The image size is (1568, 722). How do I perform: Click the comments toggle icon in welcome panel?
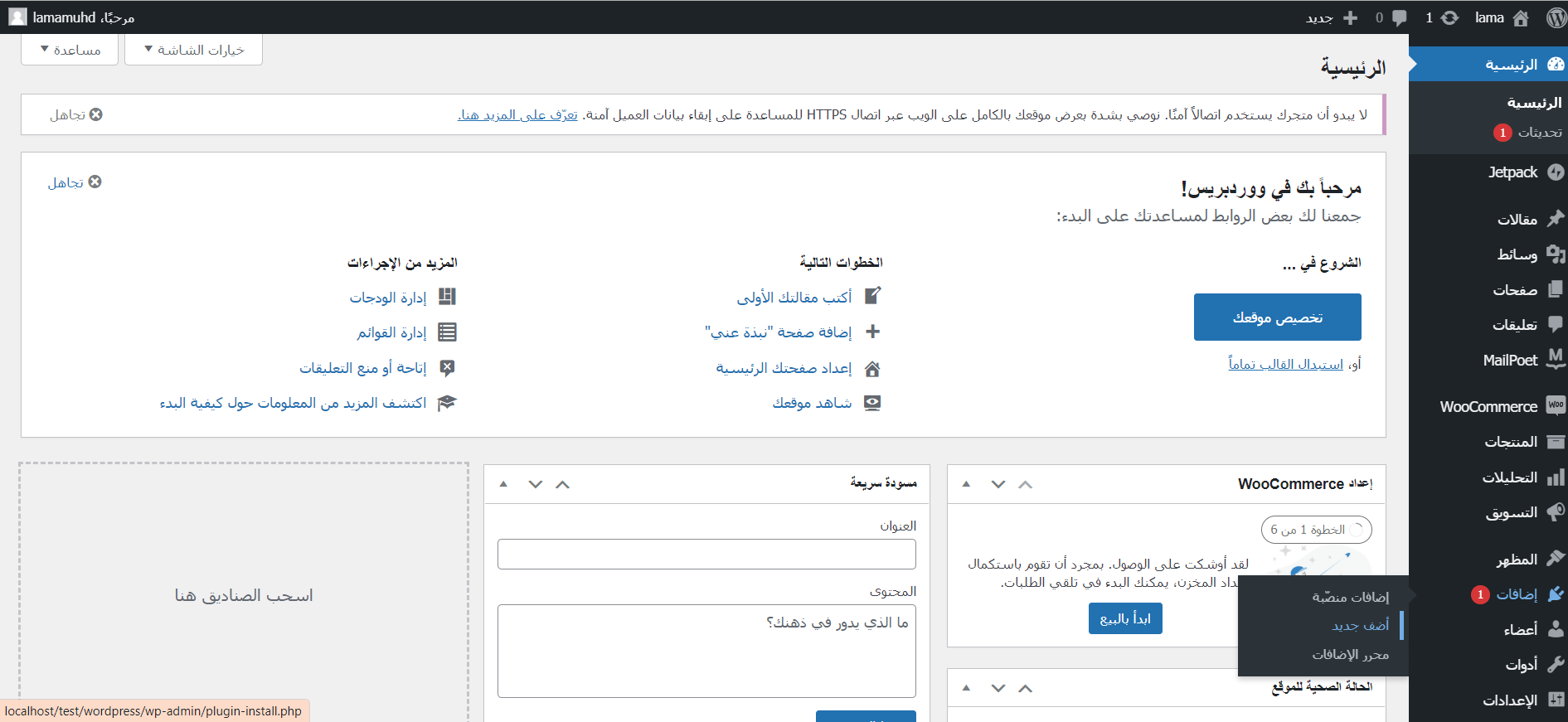(447, 367)
